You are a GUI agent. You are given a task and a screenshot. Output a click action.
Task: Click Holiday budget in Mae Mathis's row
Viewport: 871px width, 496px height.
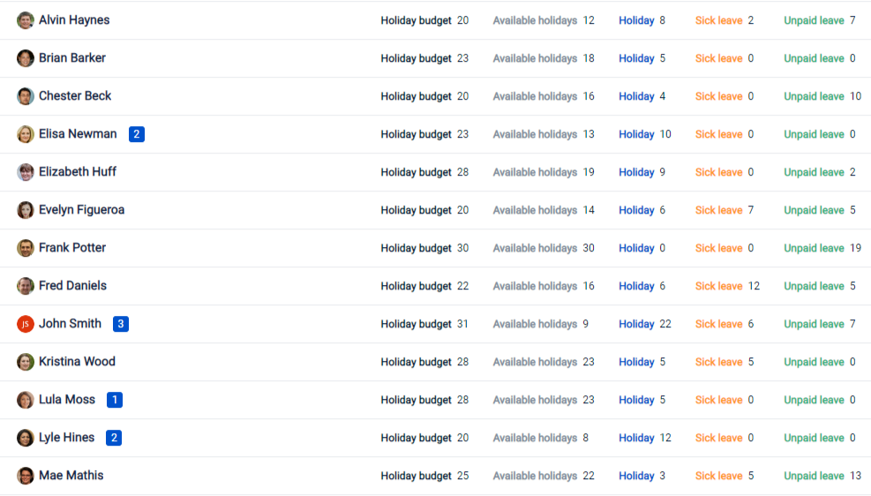(x=416, y=476)
